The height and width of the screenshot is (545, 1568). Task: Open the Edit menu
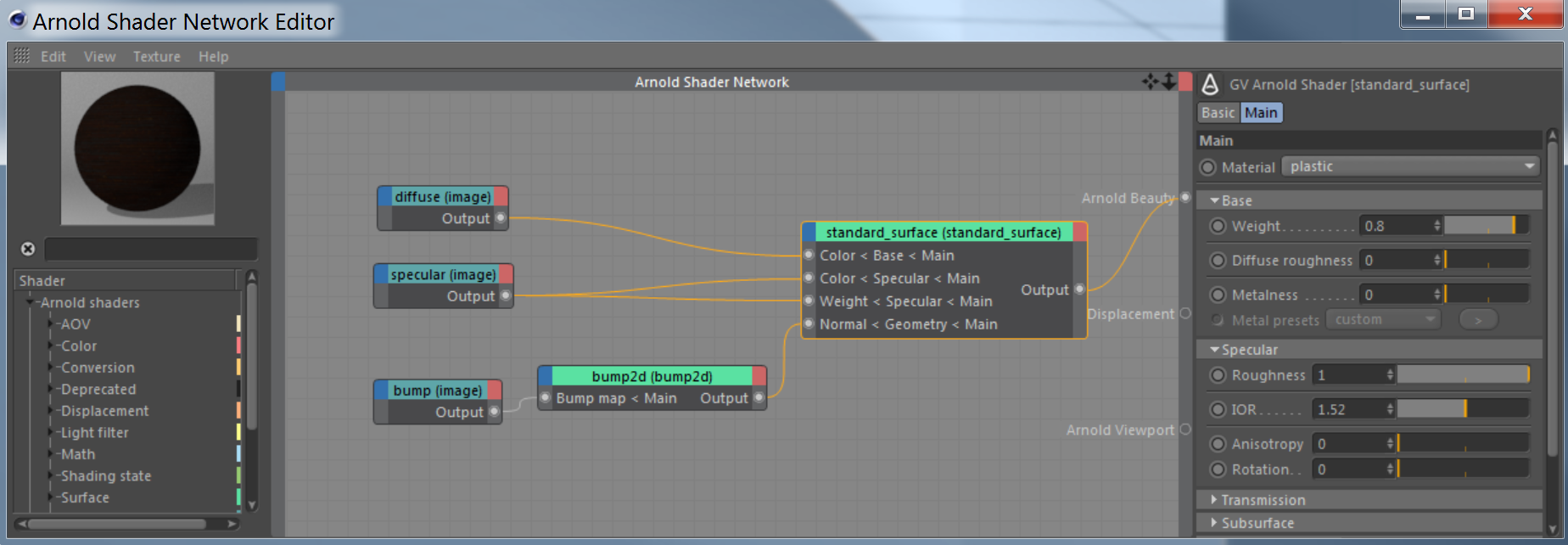click(53, 56)
